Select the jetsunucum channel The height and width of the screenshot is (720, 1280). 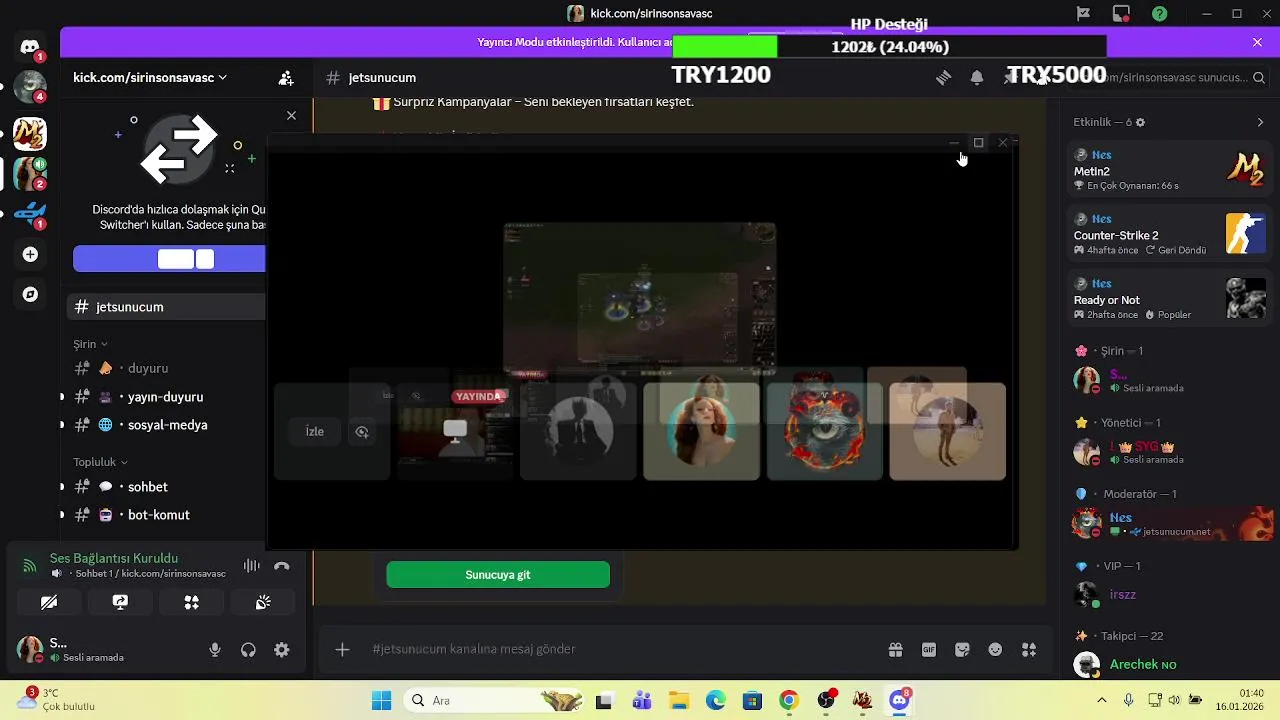click(166, 307)
